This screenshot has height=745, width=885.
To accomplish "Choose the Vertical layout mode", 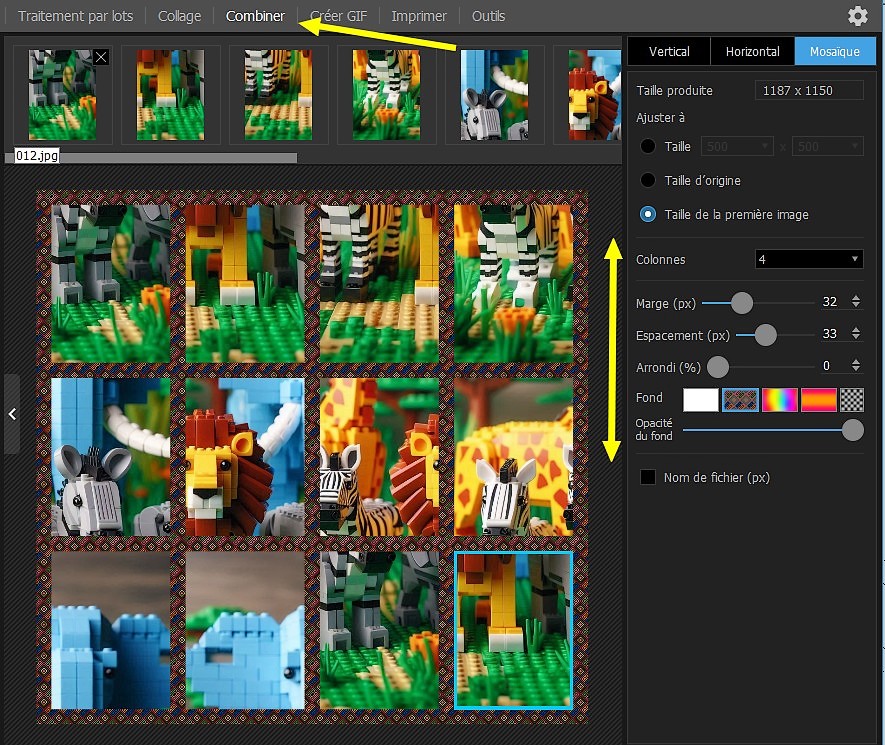I will pos(669,51).
